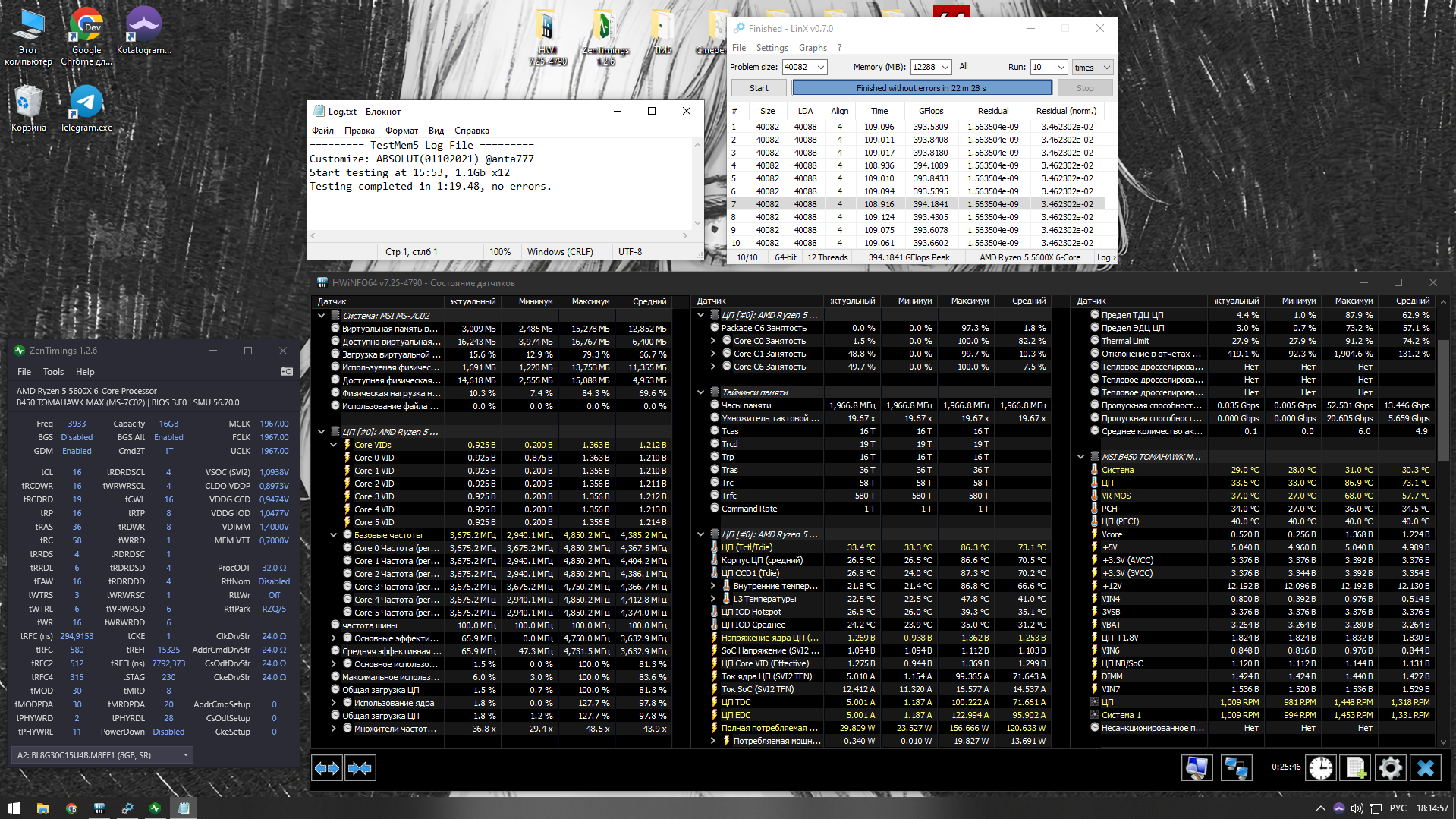Select the Корзина recycle bin icon
Image resolution: width=1456 pixels, height=819 pixels.
pos(29,108)
